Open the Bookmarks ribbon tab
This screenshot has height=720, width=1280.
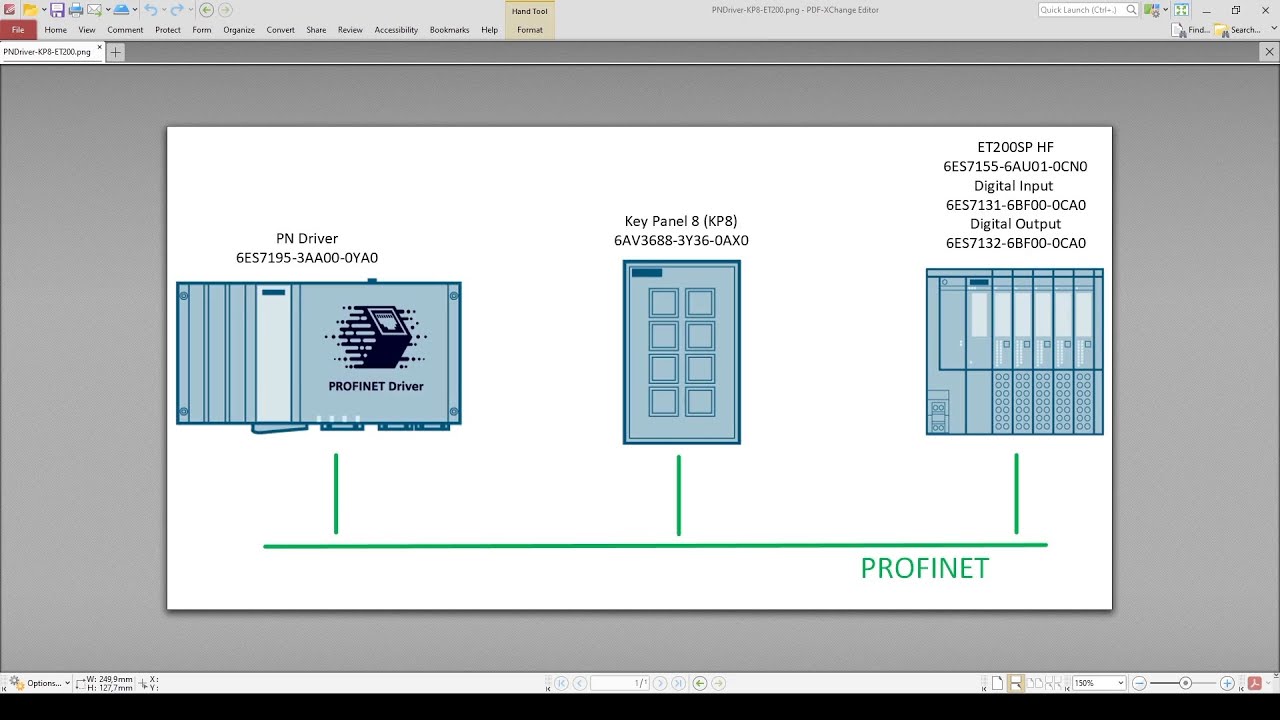[x=449, y=30]
